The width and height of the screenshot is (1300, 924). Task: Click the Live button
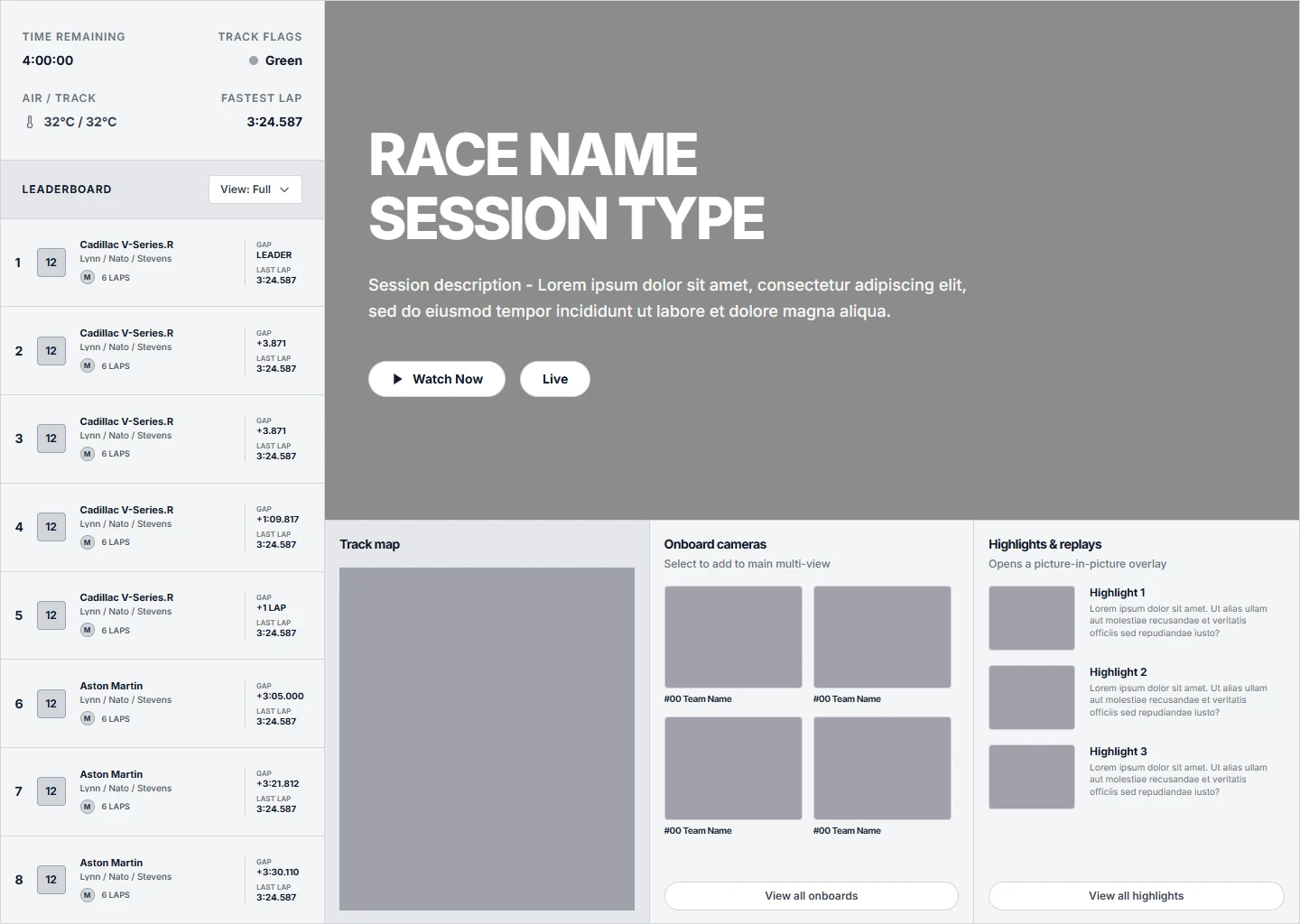click(554, 379)
